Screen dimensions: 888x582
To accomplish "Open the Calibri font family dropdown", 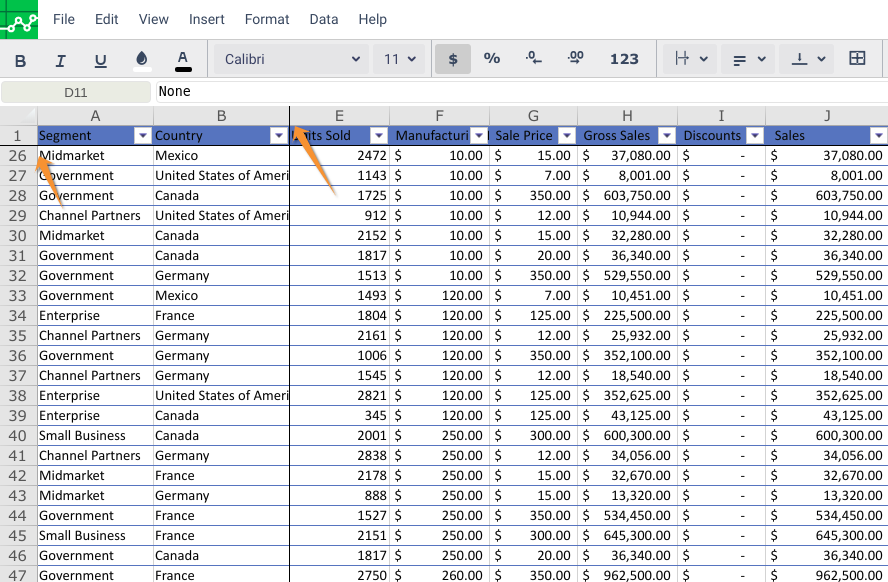I will coord(291,59).
